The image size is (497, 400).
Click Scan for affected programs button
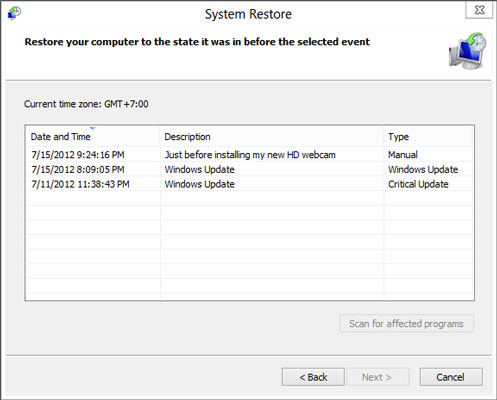(x=406, y=323)
